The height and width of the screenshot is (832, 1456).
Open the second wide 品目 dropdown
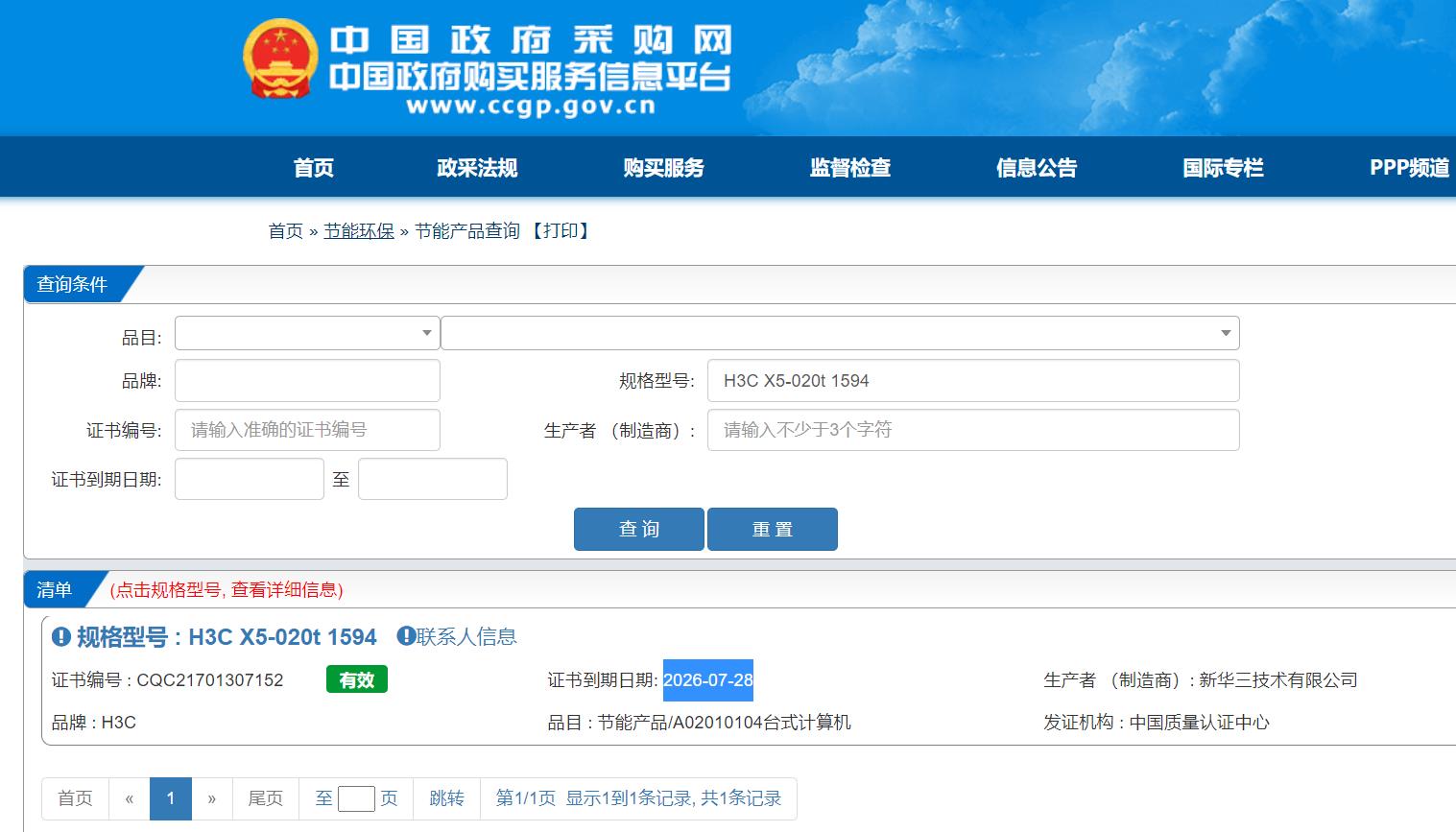pos(840,333)
